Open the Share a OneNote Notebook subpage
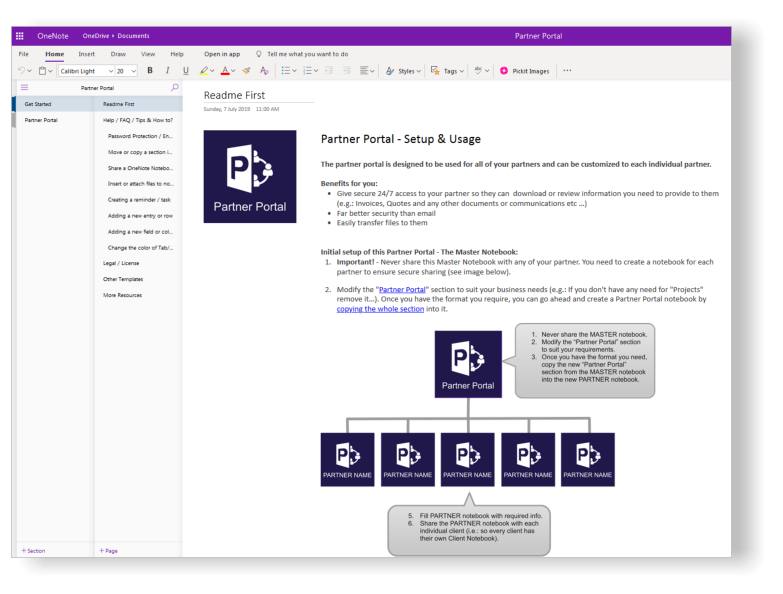 (138, 168)
